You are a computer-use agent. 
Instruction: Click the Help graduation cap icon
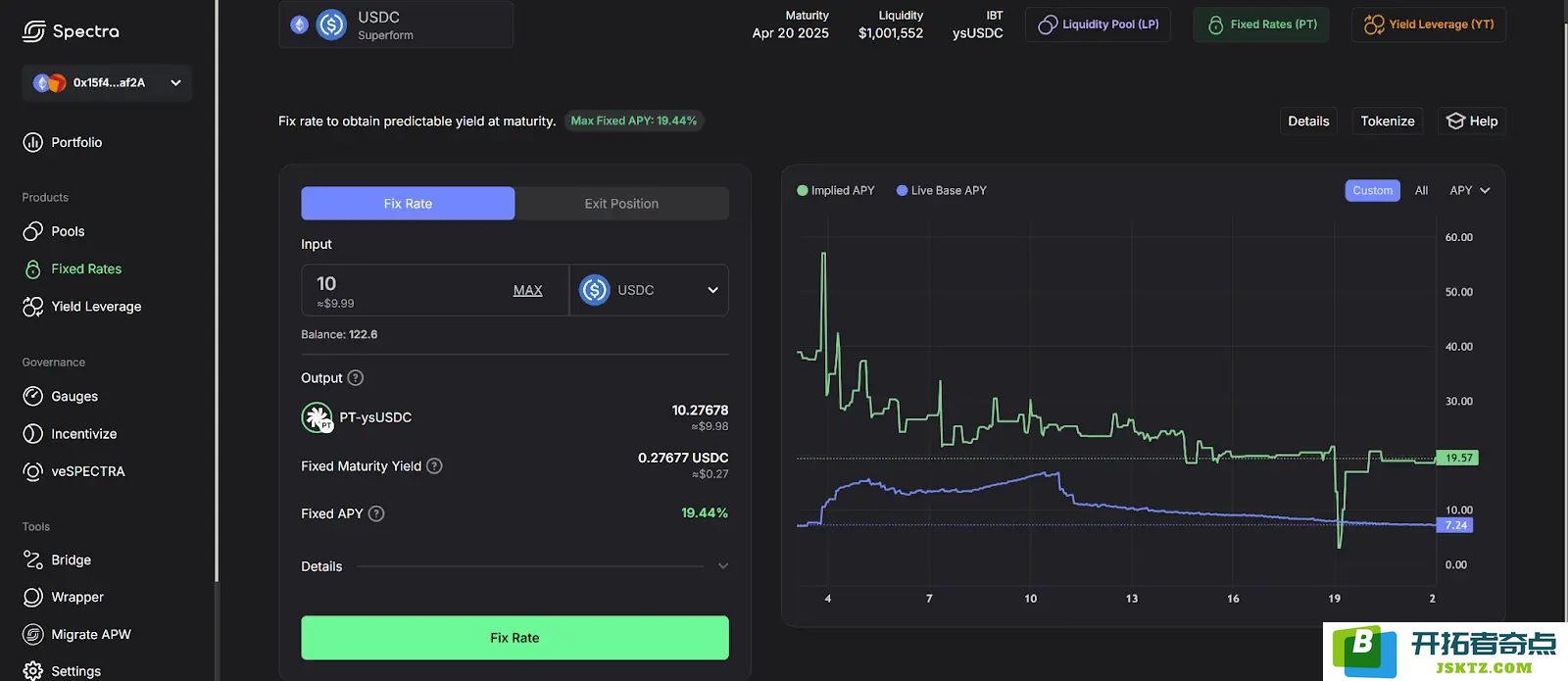pyautogui.click(x=1455, y=121)
